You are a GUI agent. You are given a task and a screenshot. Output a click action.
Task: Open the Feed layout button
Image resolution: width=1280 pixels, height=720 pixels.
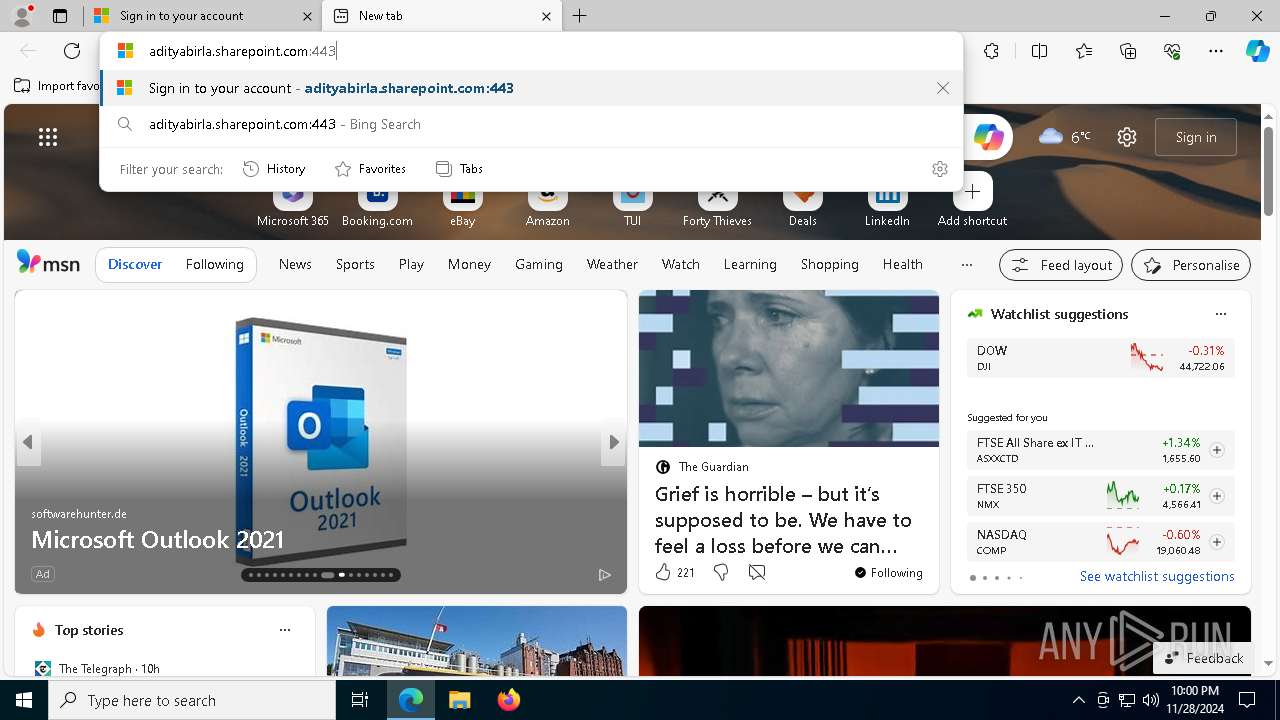click(1061, 265)
